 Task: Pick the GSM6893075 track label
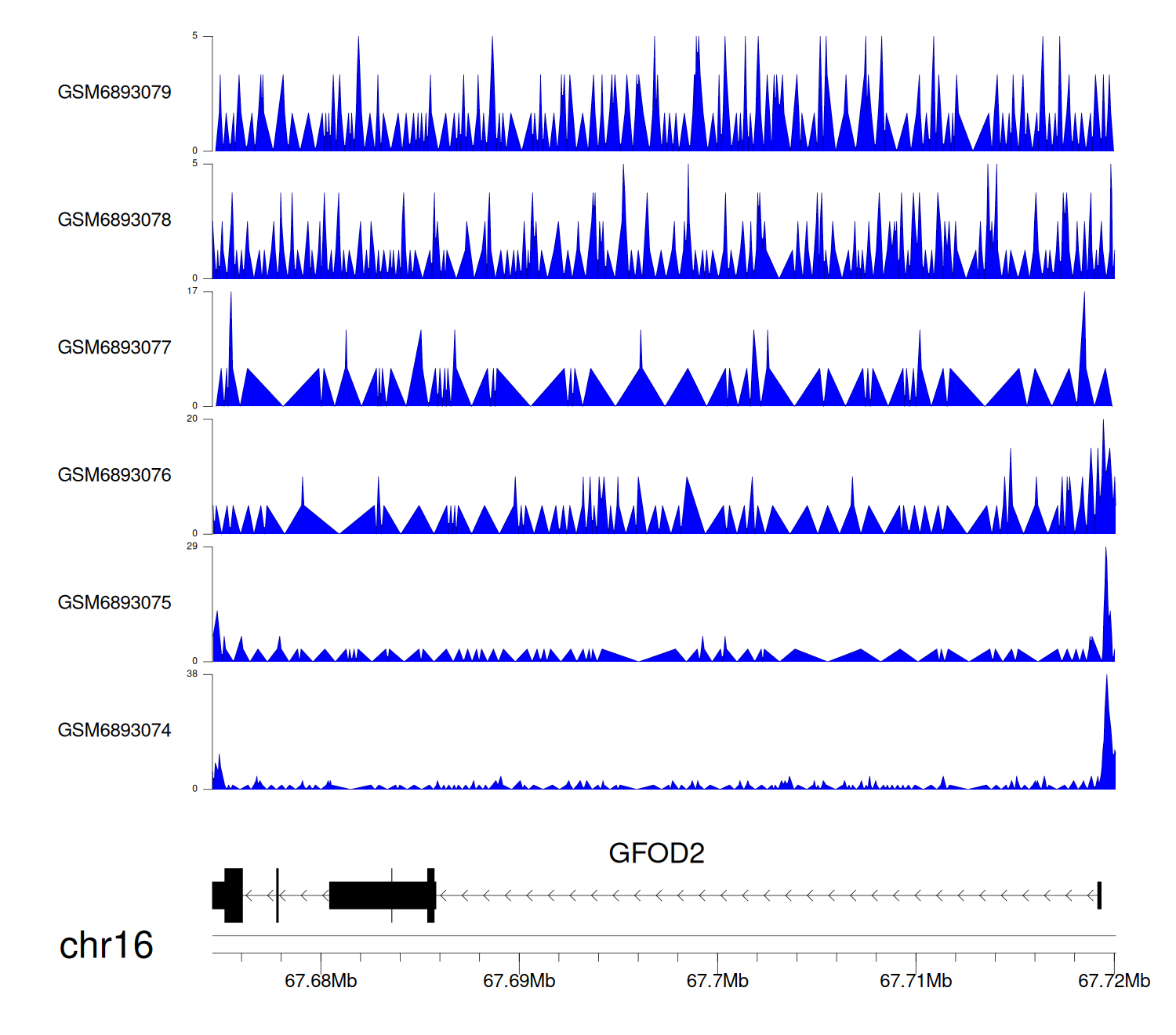click(x=114, y=603)
